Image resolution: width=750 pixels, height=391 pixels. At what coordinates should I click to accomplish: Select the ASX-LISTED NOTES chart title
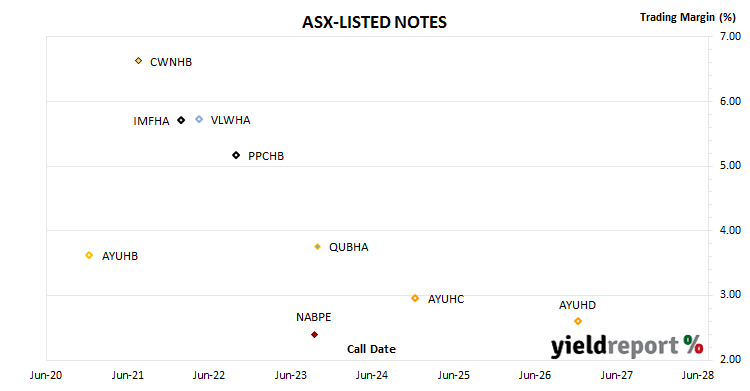(375, 22)
